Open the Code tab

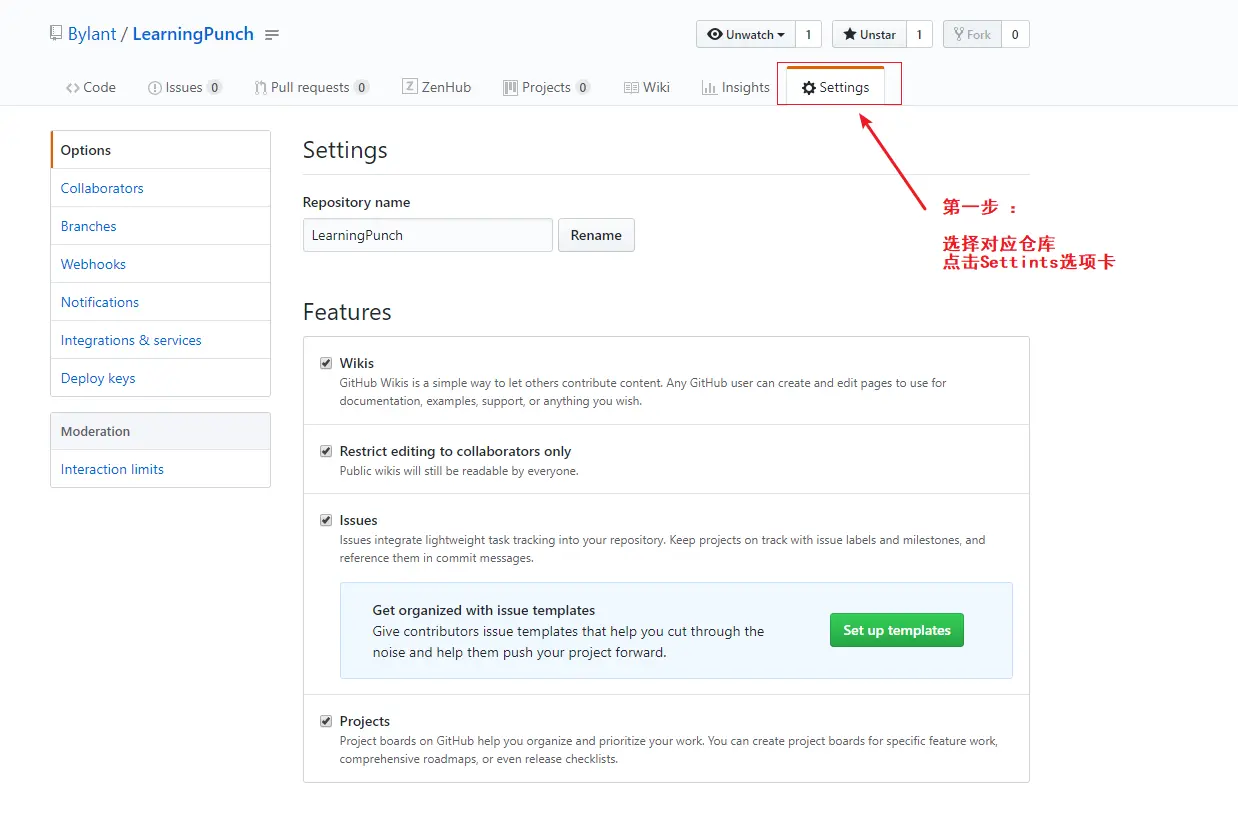[x=91, y=87]
